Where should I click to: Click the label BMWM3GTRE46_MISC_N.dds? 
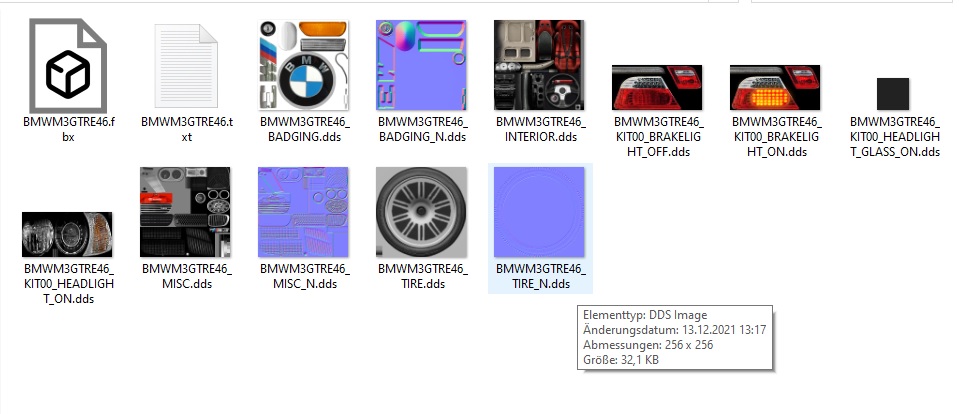pyautogui.click(x=304, y=276)
